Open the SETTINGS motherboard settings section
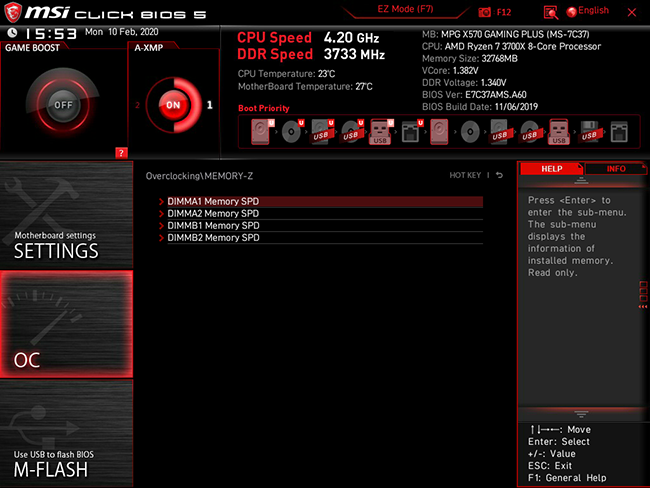 click(66, 215)
